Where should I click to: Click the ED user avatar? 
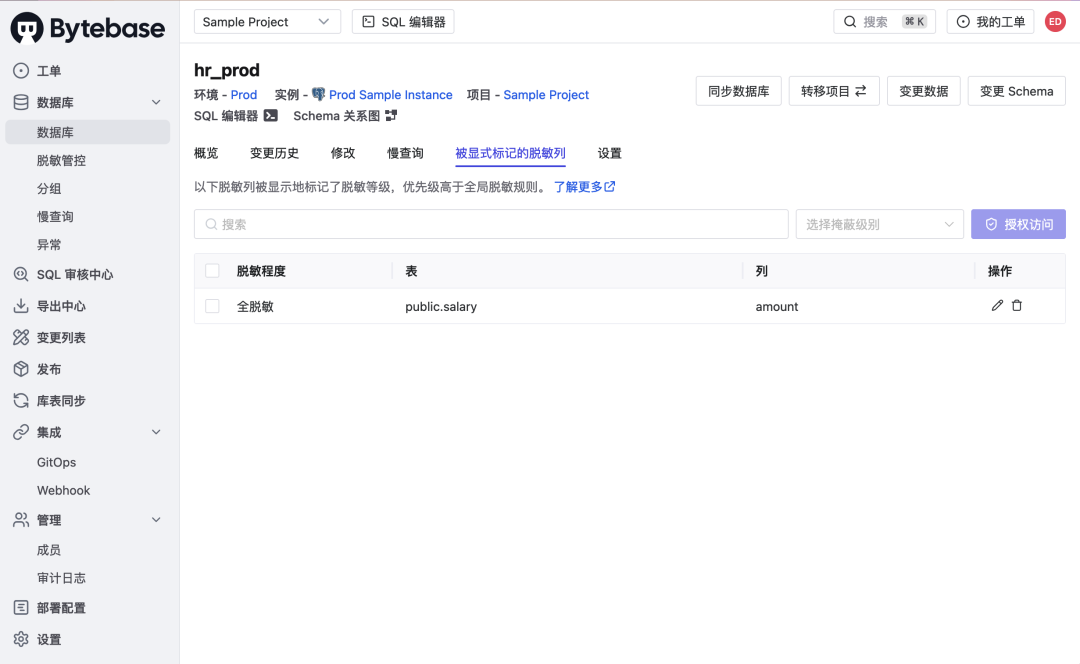(1055, 21)
